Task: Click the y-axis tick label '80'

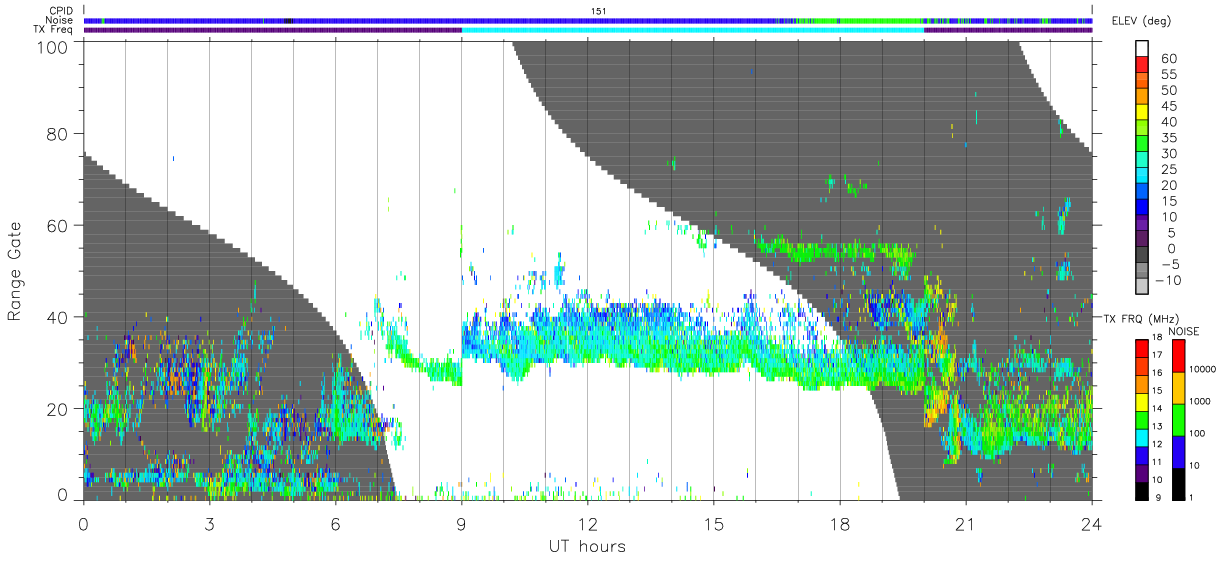Action: (56, 134)
